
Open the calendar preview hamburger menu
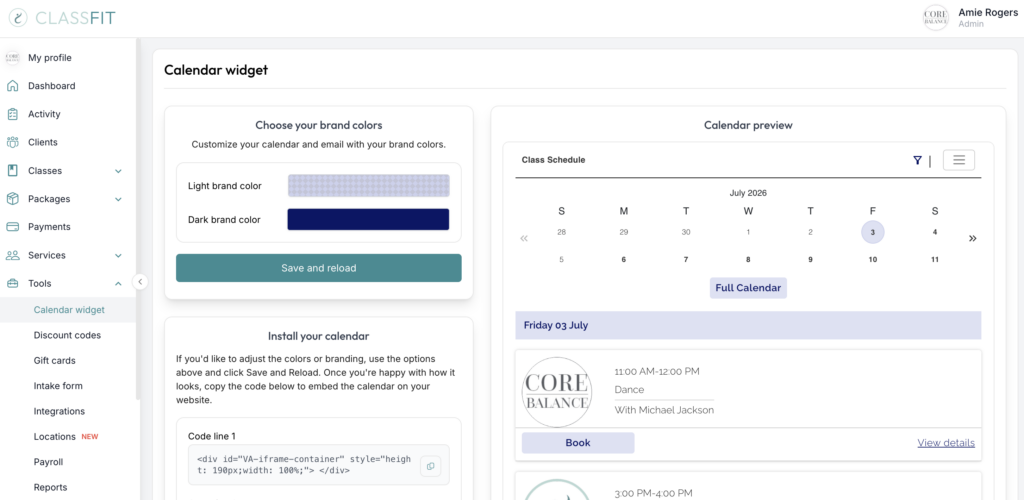(959, 160)
